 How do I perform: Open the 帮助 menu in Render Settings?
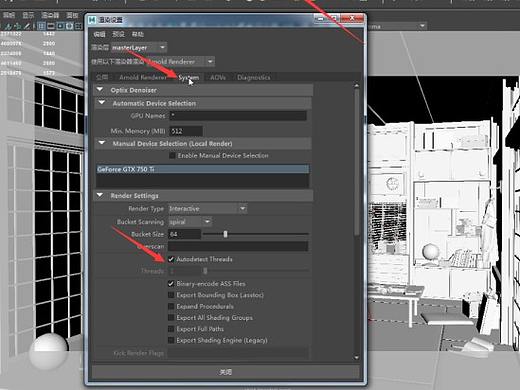[138, 34]
